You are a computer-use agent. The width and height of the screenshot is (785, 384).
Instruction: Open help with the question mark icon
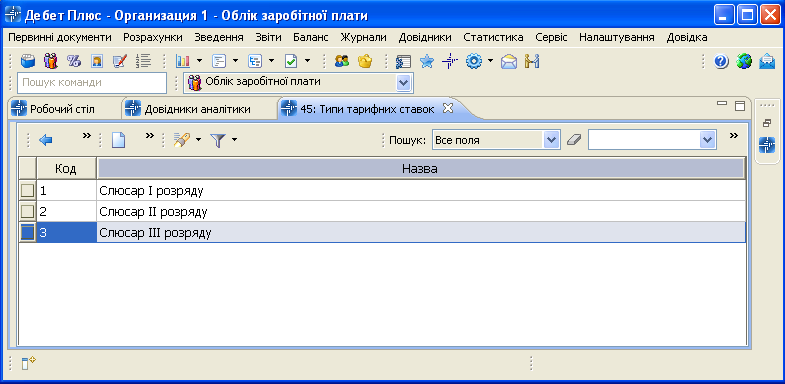(721, 62)
